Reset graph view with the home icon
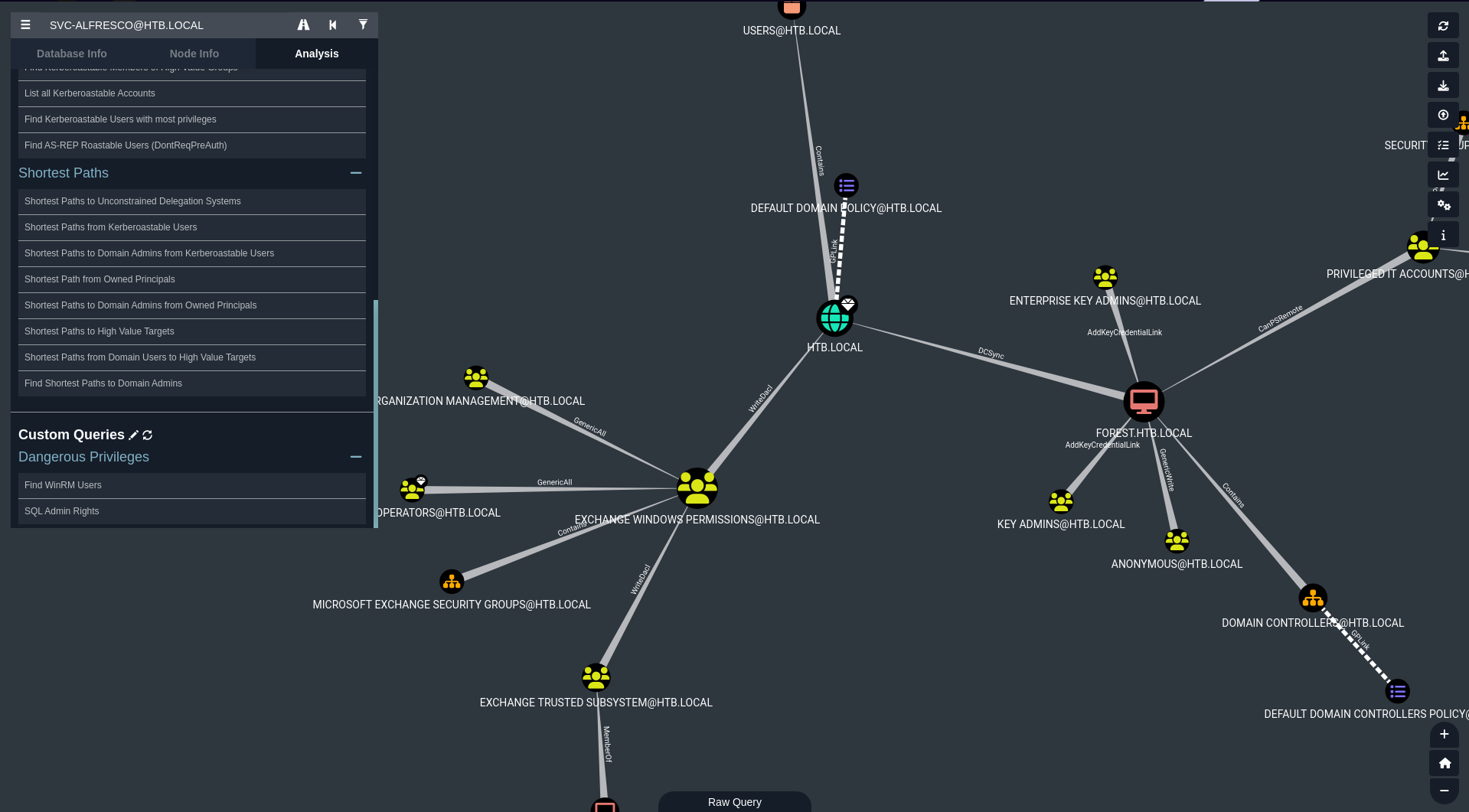Viewport: 1469px width, 812px height. [1445, 763]
